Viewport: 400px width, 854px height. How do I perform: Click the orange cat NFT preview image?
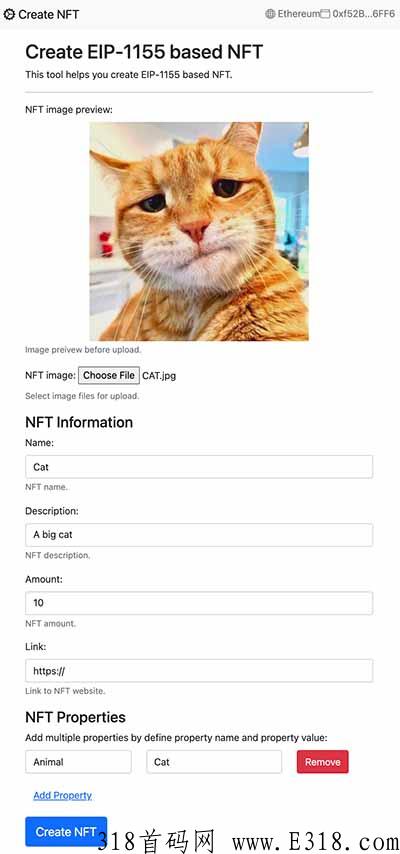[x=199, y=231]
